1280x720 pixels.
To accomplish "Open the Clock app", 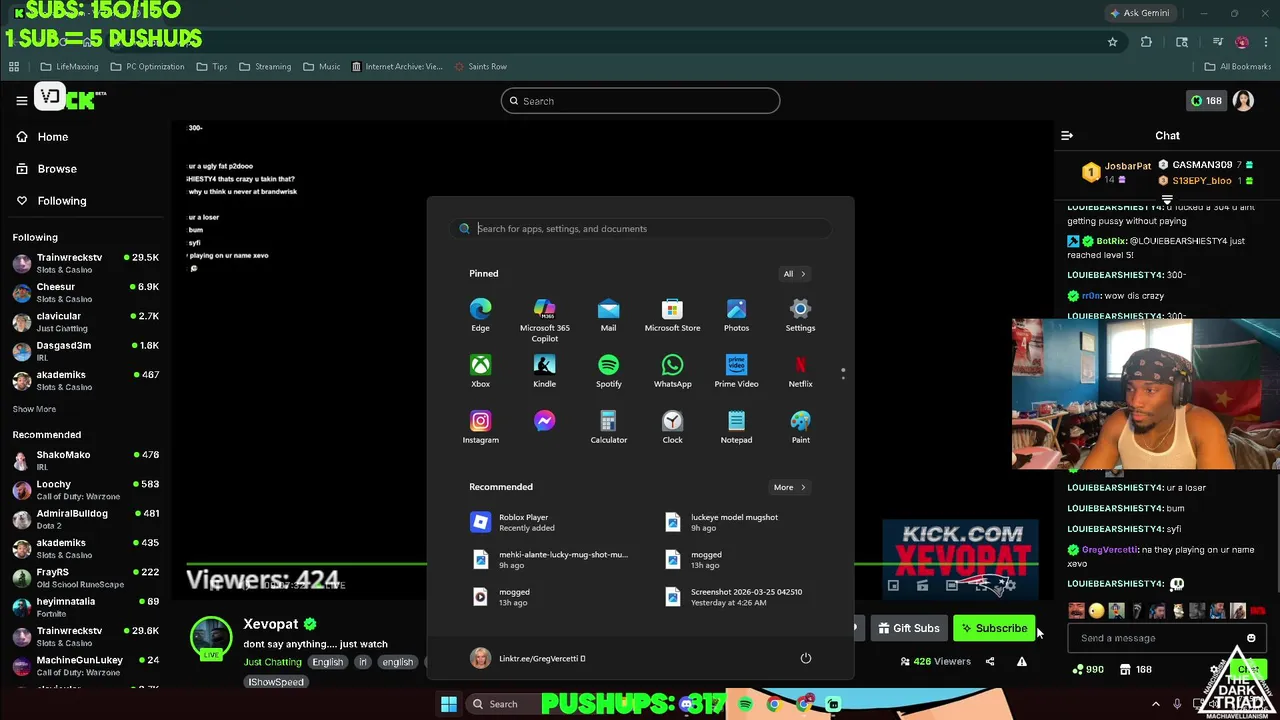I will [672, 426].
